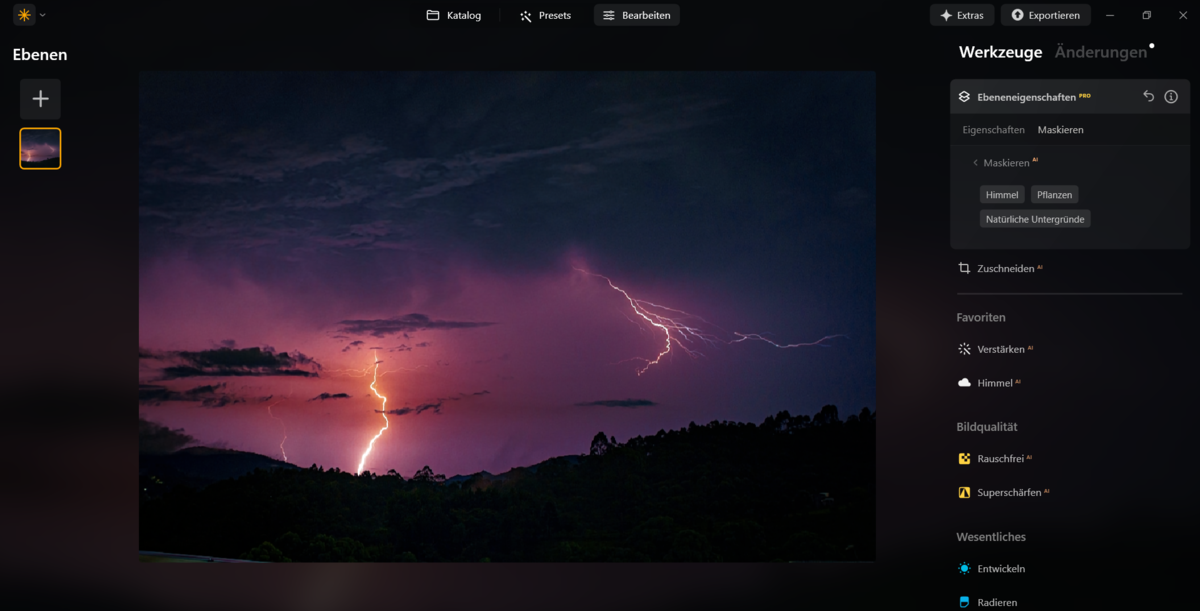The image size is (1200, 611).
Task: Select the Eigenschaften sub-tab
Action: [x=993, y=130]
